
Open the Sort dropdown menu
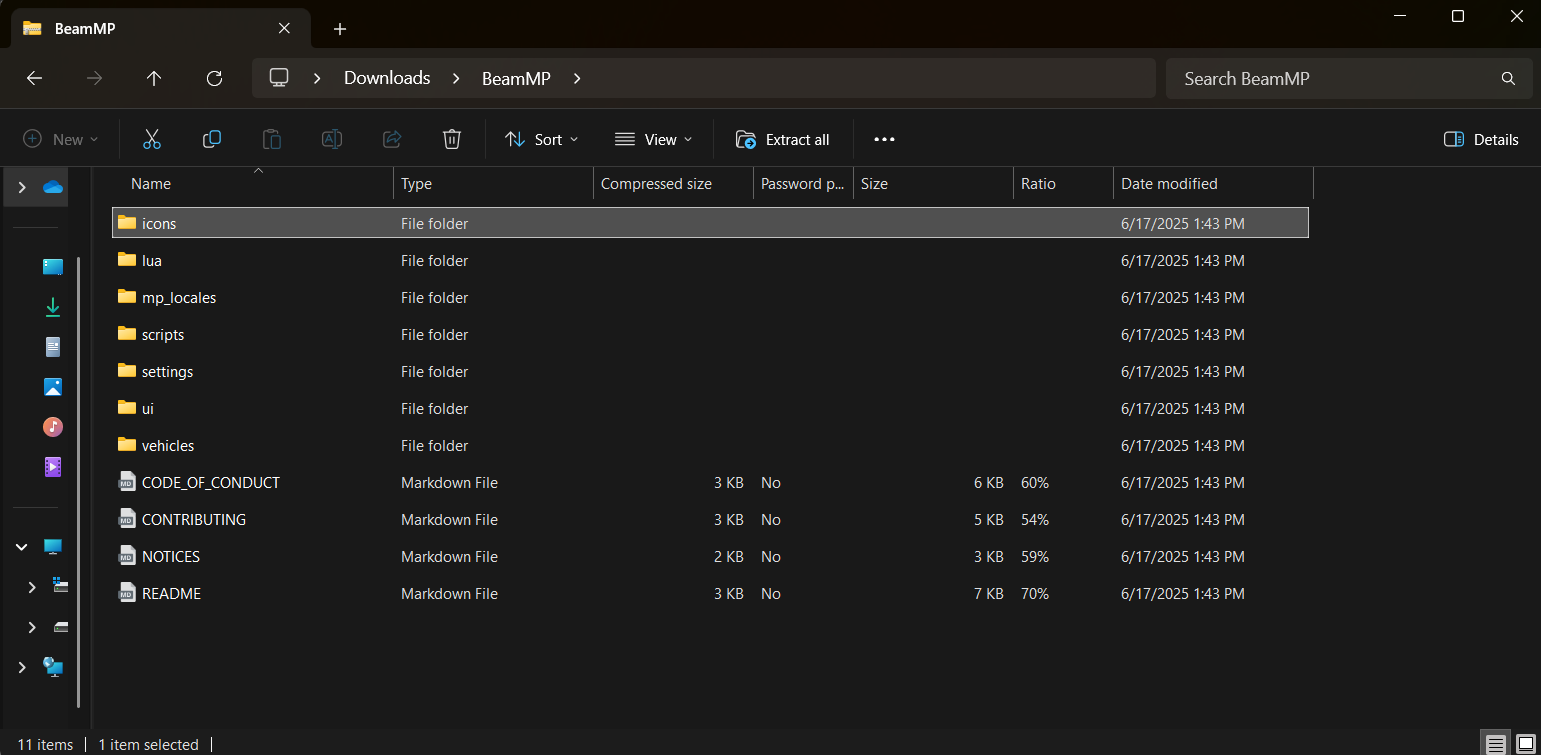coord(542,139)
